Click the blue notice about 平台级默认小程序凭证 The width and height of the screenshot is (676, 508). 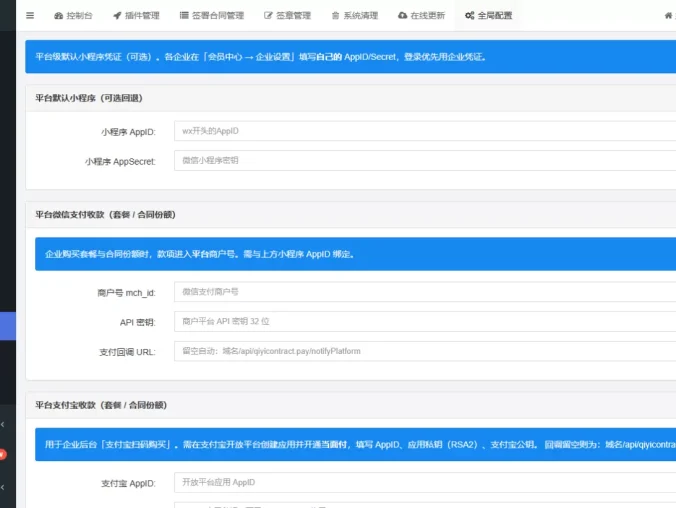[351, 56]
